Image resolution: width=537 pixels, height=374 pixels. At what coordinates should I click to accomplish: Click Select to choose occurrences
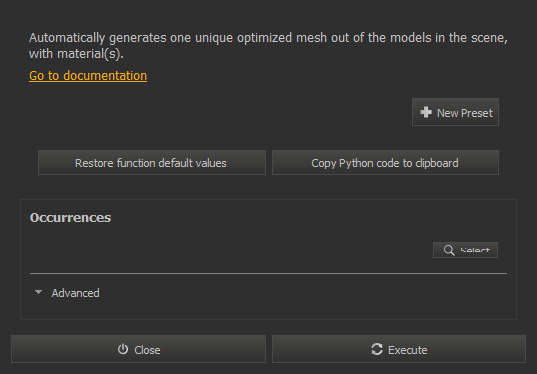(x=465, y=250)
